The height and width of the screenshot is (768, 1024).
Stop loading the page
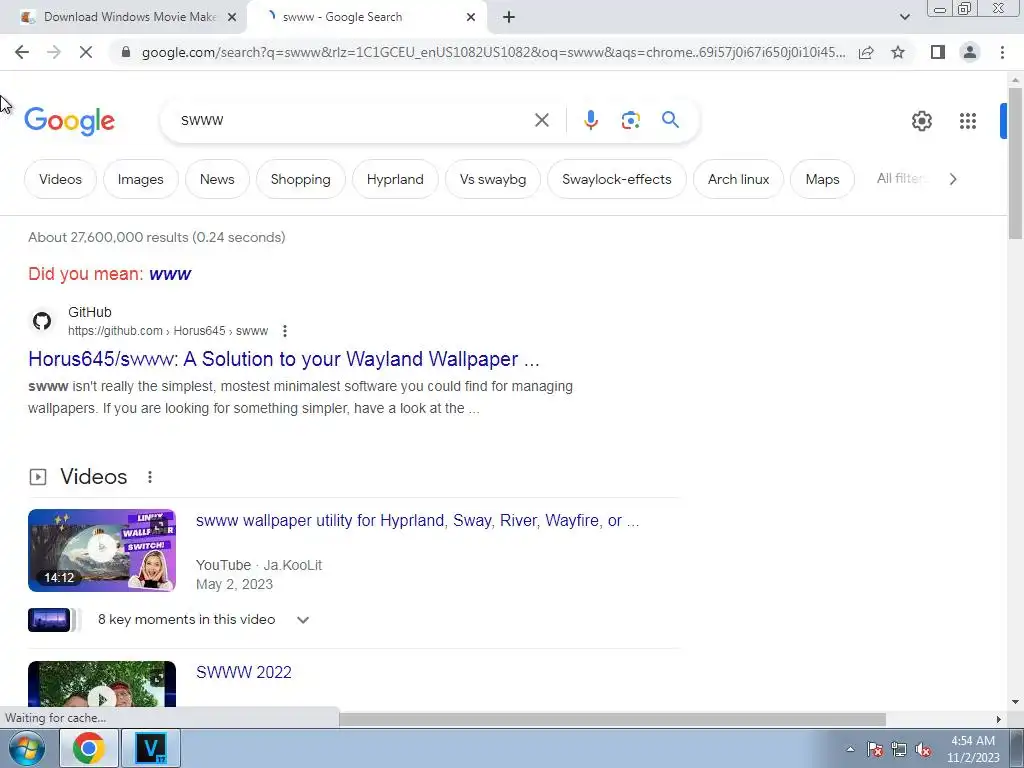86,52
